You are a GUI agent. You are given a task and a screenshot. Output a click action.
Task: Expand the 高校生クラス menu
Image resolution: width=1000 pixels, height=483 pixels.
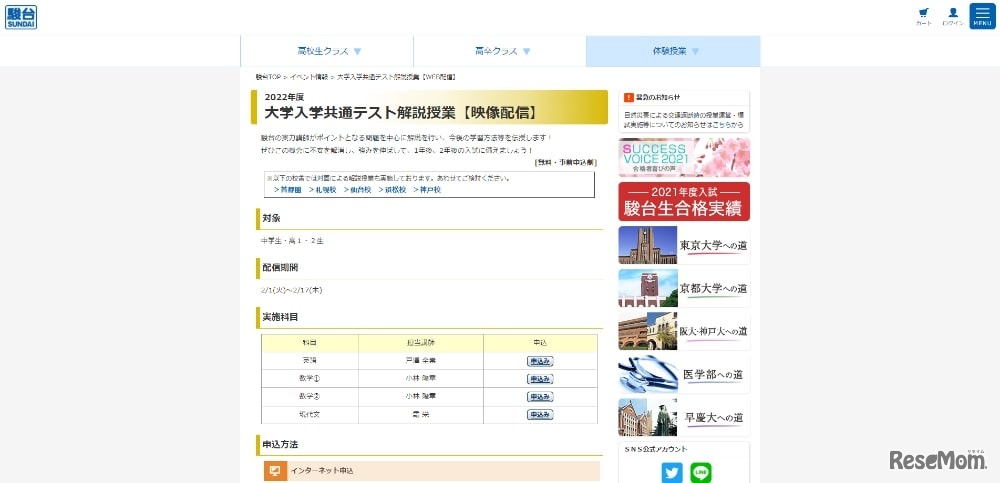pyautogui.click(x=327, y=51)
